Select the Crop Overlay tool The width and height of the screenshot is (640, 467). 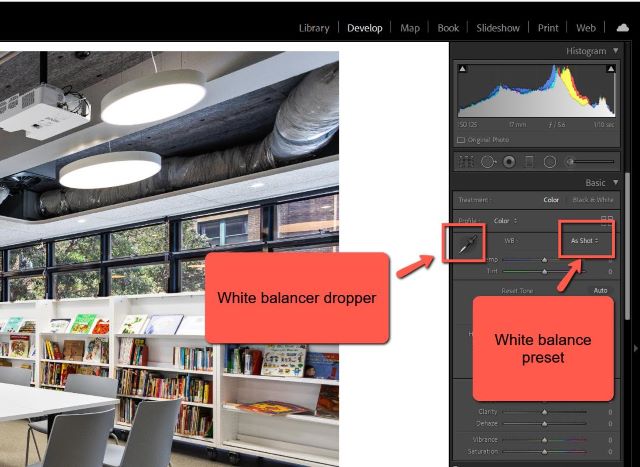(x=465, y=161)
